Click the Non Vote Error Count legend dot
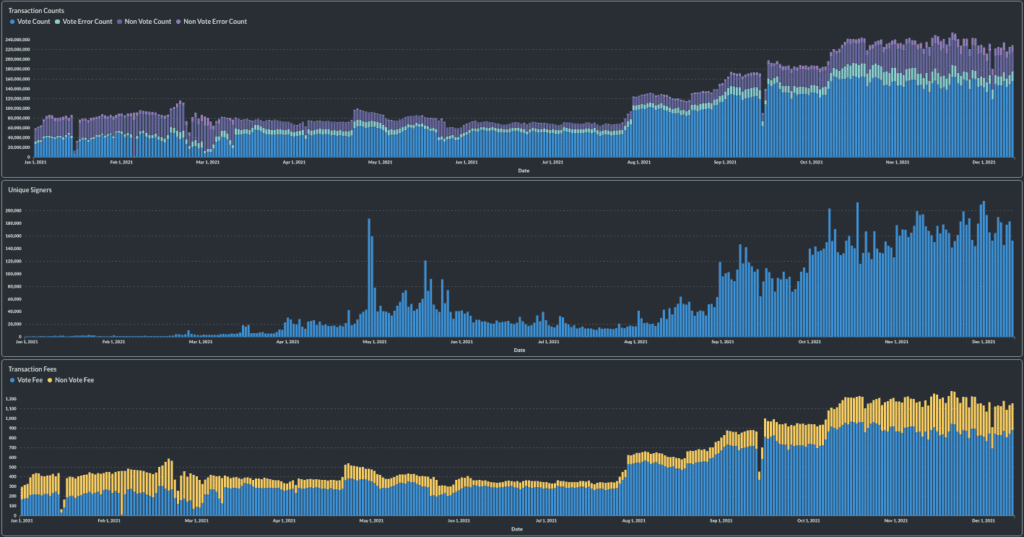 click(179, 21)
